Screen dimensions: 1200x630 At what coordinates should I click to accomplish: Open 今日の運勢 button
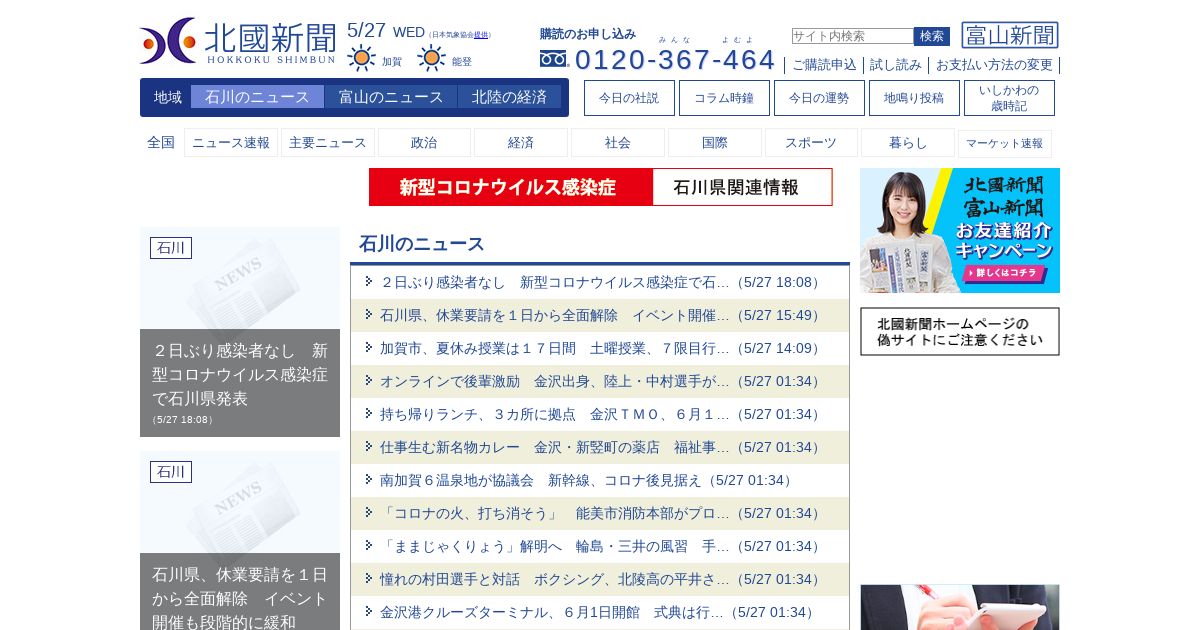[x=819, y=98]
